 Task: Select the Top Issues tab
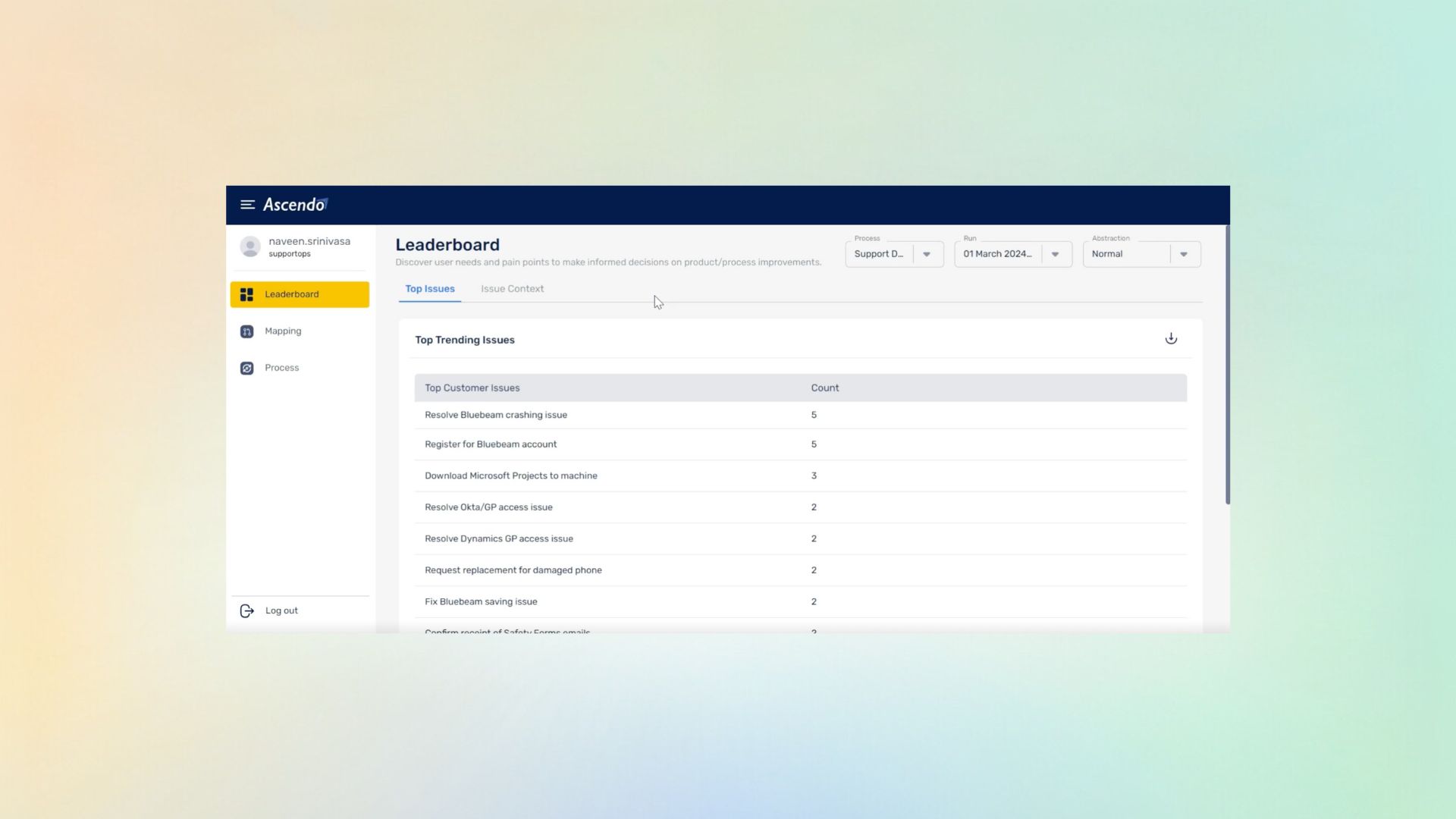click(430, 289)
